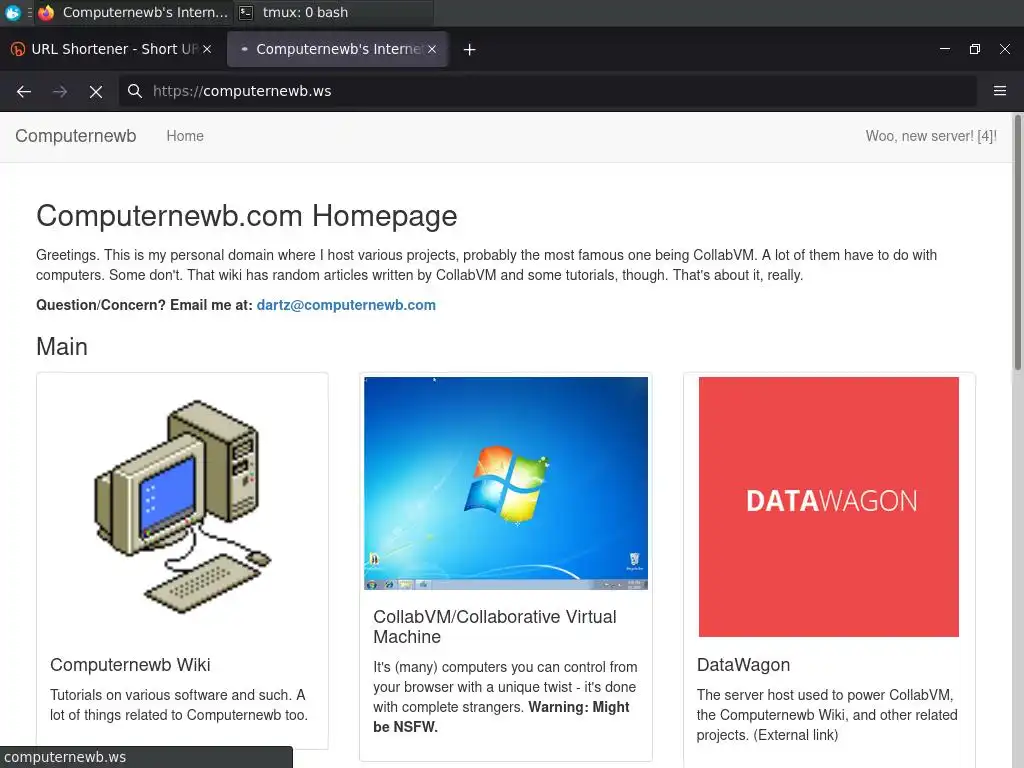
Task: Switch to the URL Shortener browser tab
Action: pyautogui.click(x=112, y=49)
